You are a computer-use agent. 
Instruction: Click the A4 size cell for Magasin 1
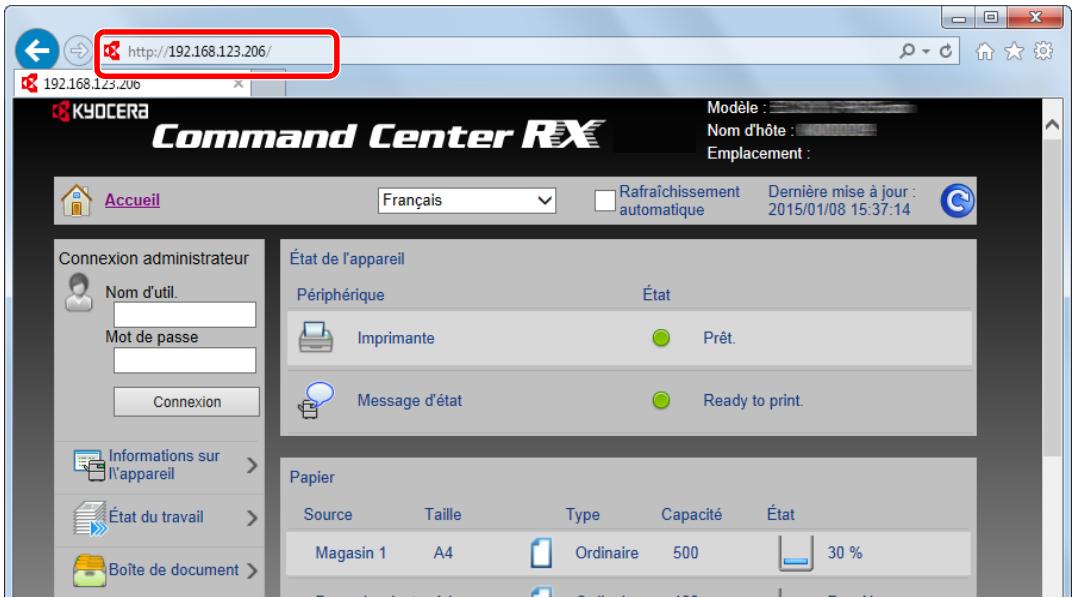443,553
